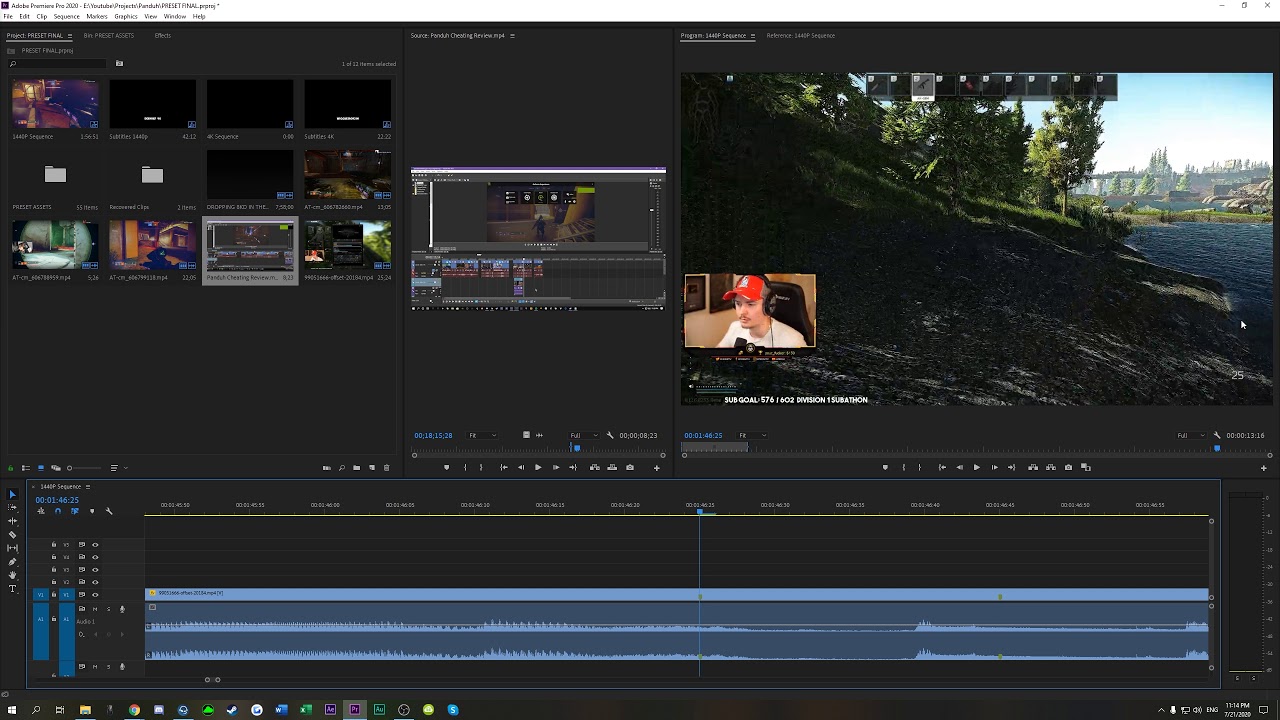Toggle visibility eye for track V1
This screenshot has width=1280, height=720.
coord(95,595)
